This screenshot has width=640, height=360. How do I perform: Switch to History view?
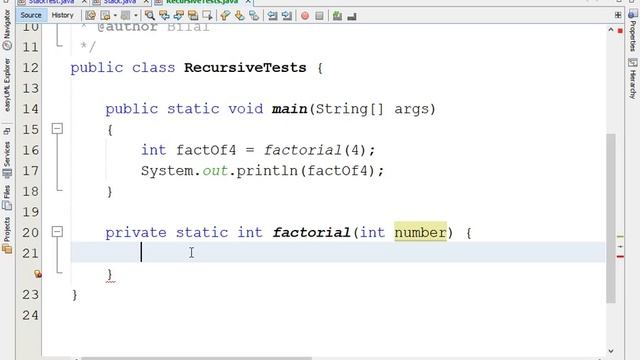(x=62, y=16)
